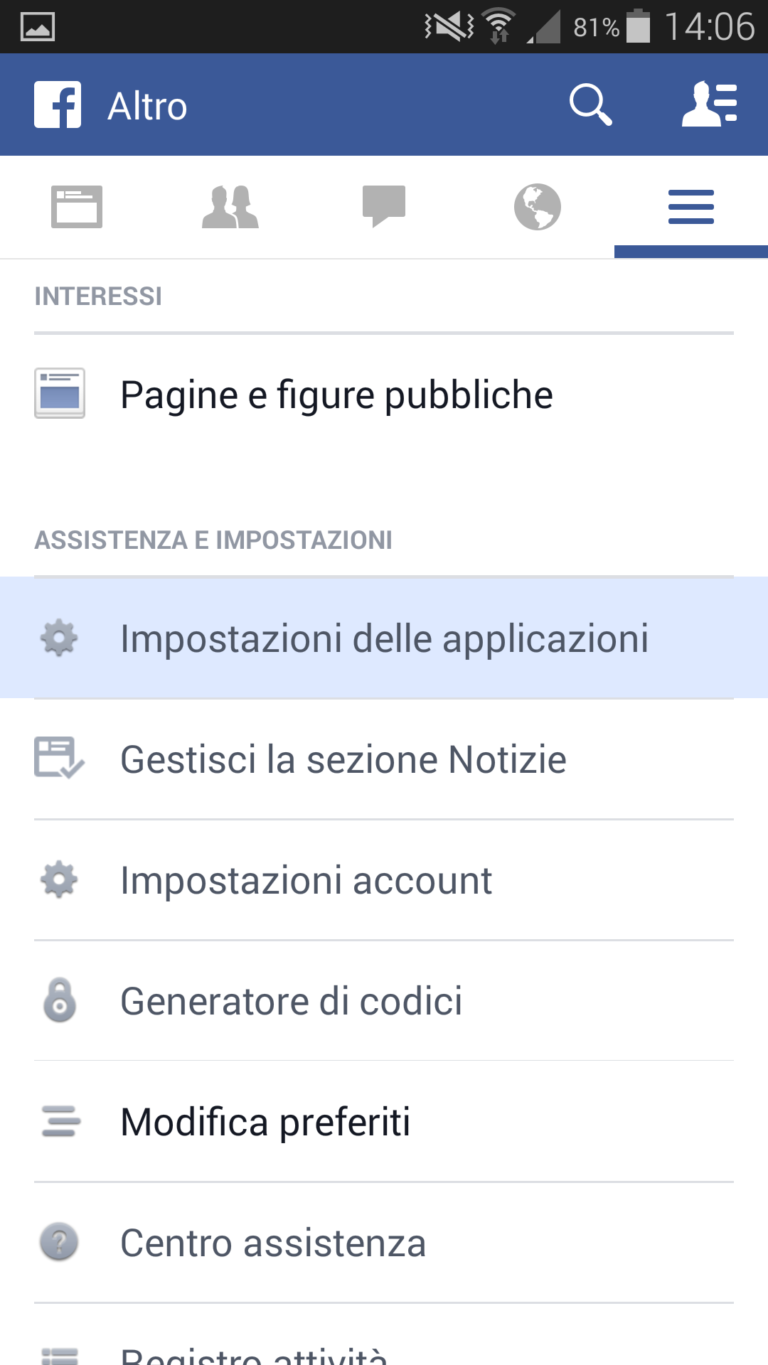Open the friends list sidebar icon

709,105
